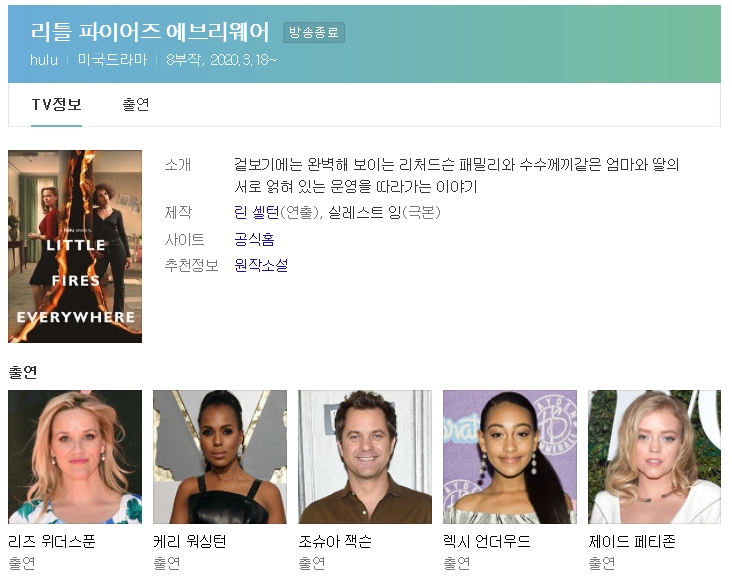The height and width of the screenshot is (581, 732).
Task: Open director 린 쉘턴 link
Action: coord(256,213)
